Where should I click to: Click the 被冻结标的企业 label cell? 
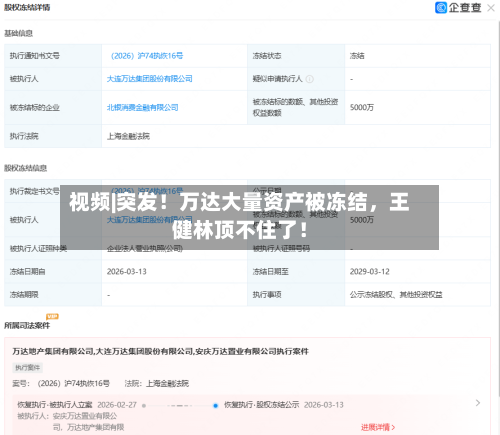pyautogui.click(x=53, y=107)
